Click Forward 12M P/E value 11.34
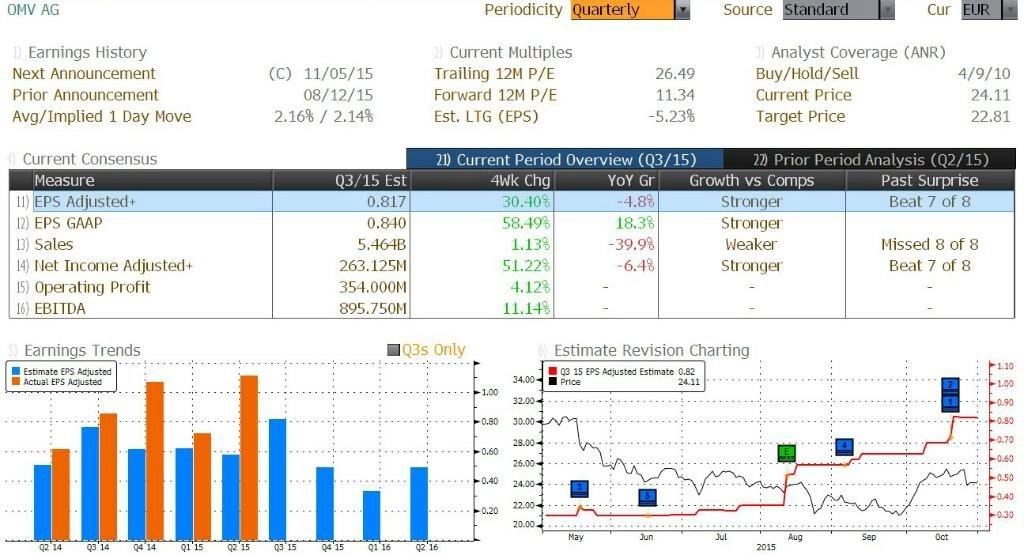 pyautogui.click(x=675, y=95)
